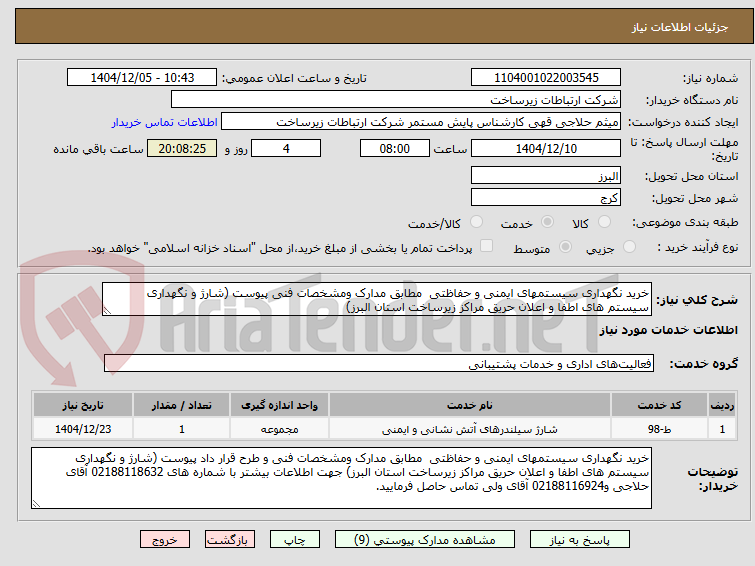Click the کد خدمت column header
Image resolution: width=755 pixels, height=566 pixels.
[659, 405]
